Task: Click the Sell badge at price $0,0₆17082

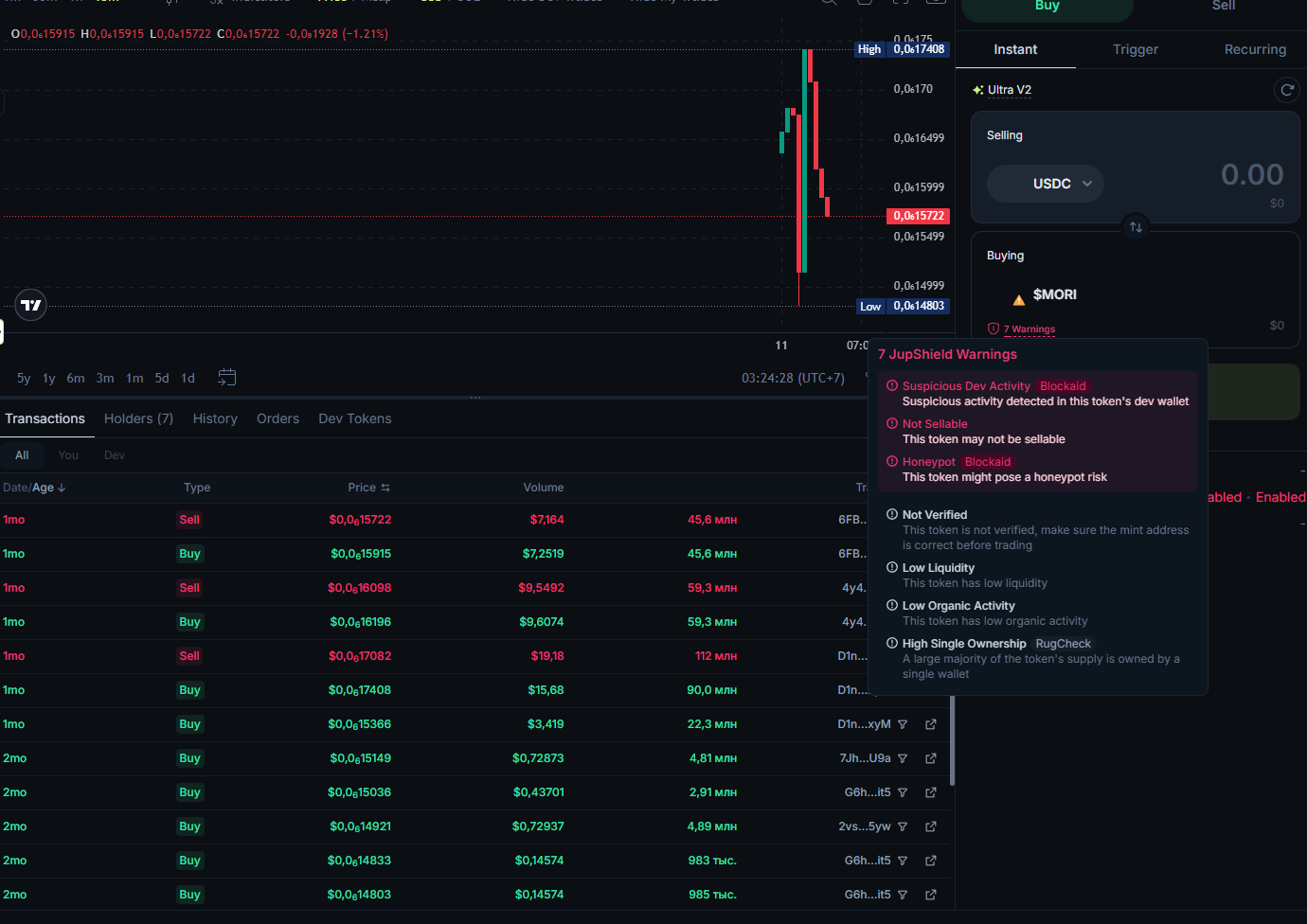Action: click(189, 656)
